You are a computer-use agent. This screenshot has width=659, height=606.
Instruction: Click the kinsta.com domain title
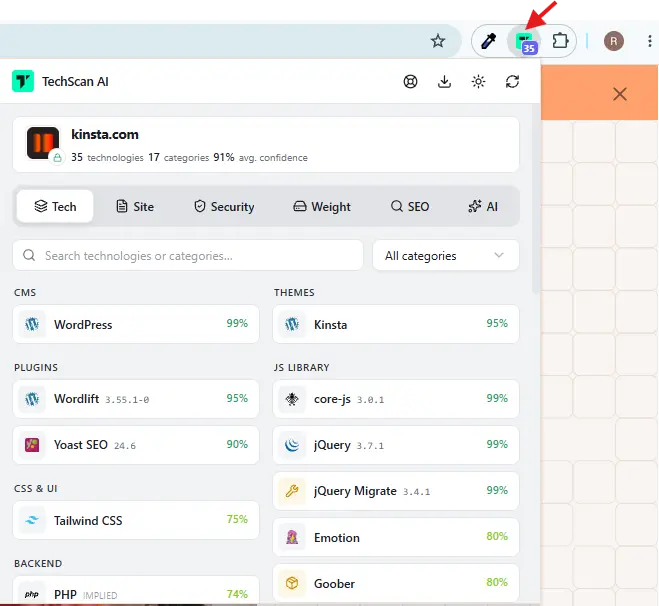[105, 134]
